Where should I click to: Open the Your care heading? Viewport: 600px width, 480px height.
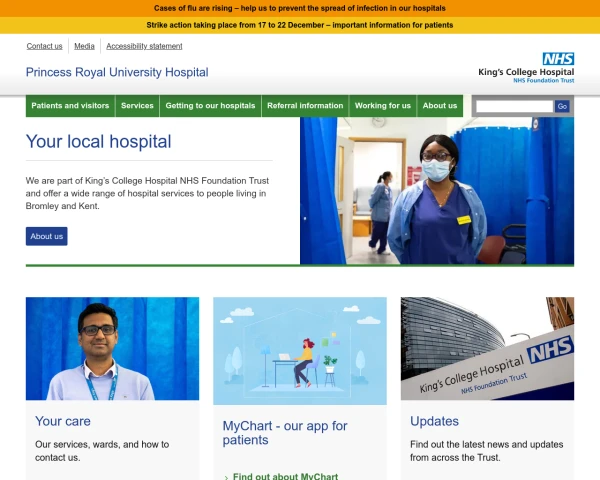[63, 421]
